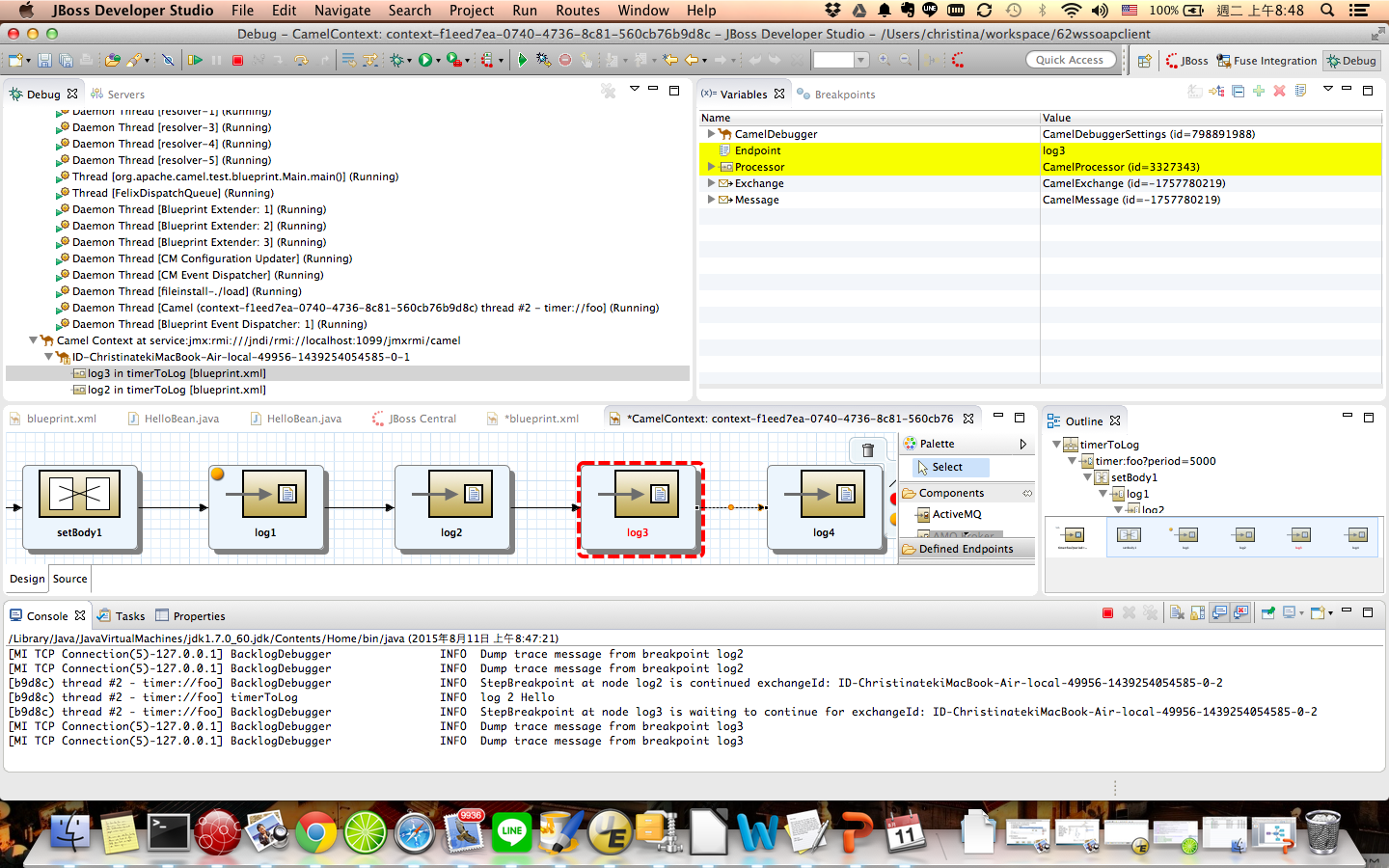Click the Open Perspective icon

click(1144, 60)
